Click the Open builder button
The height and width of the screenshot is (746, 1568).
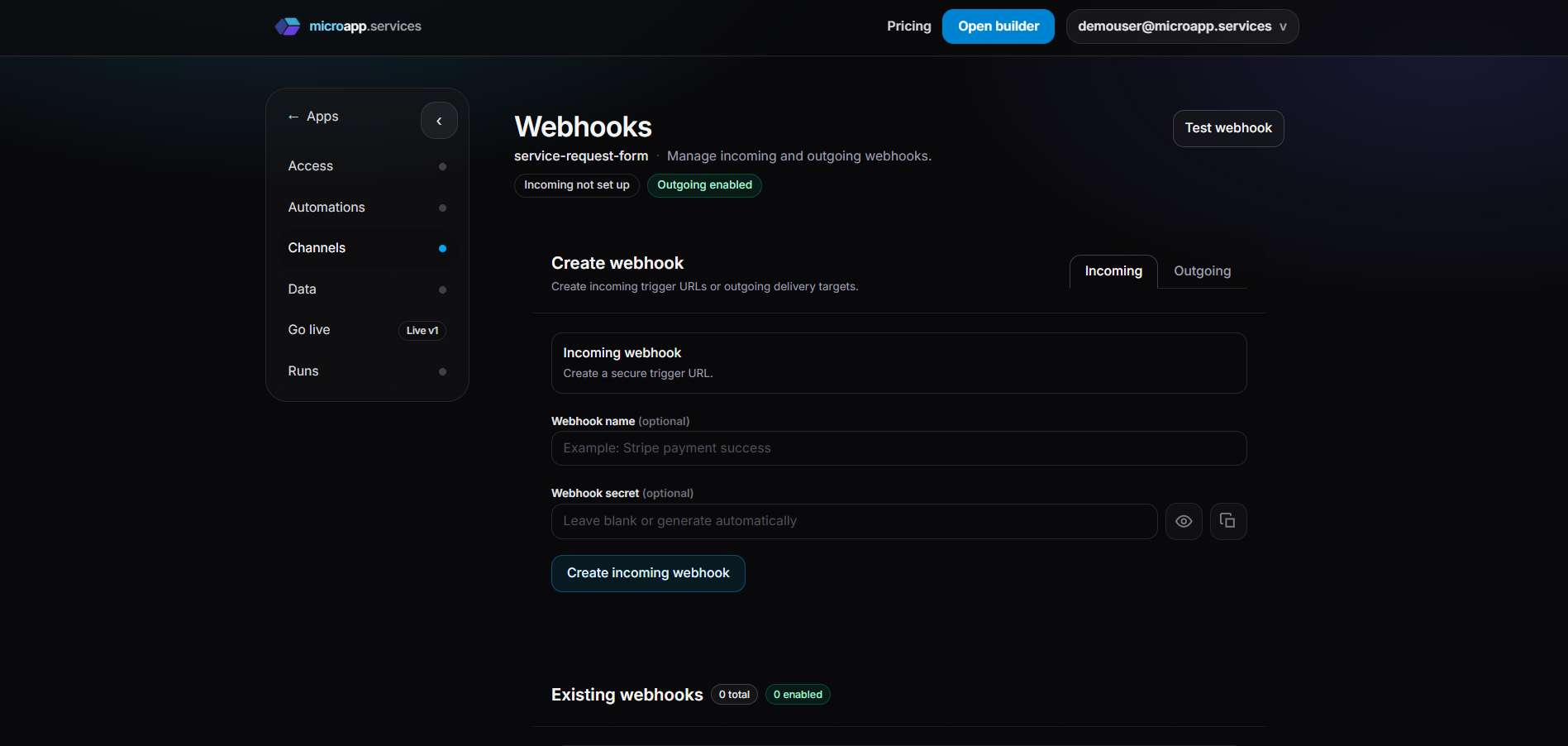[x=998, y=26]
